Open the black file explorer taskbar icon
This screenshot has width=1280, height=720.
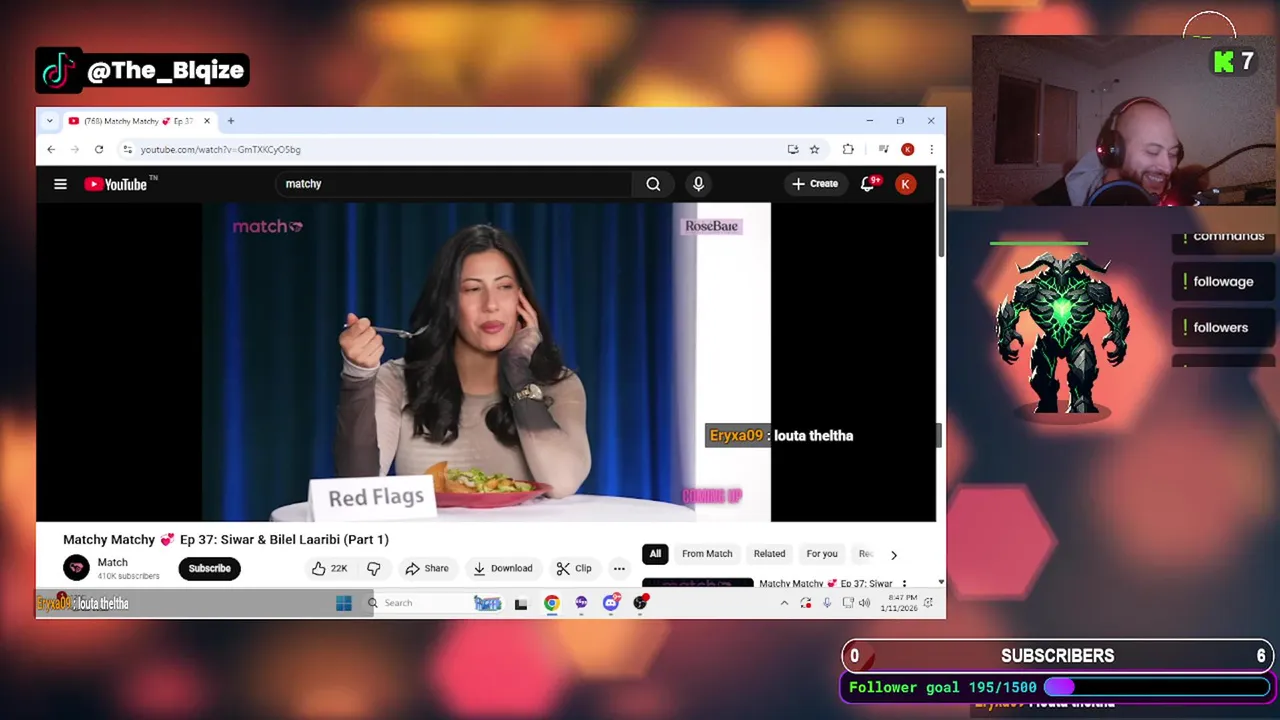[x=521, y=603]
